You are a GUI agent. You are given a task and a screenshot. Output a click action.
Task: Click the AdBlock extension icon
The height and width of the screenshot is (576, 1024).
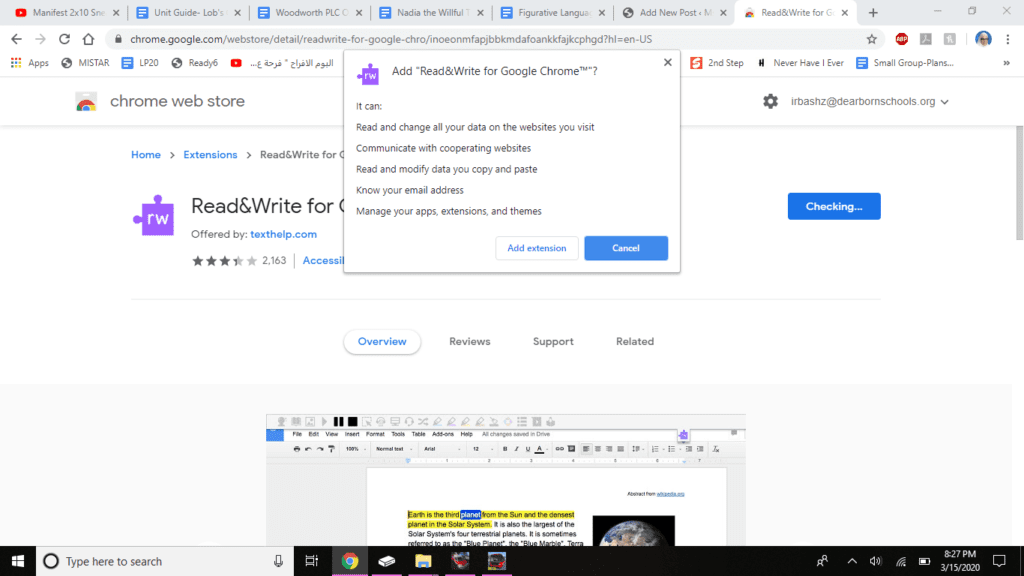tap(902, 39)
